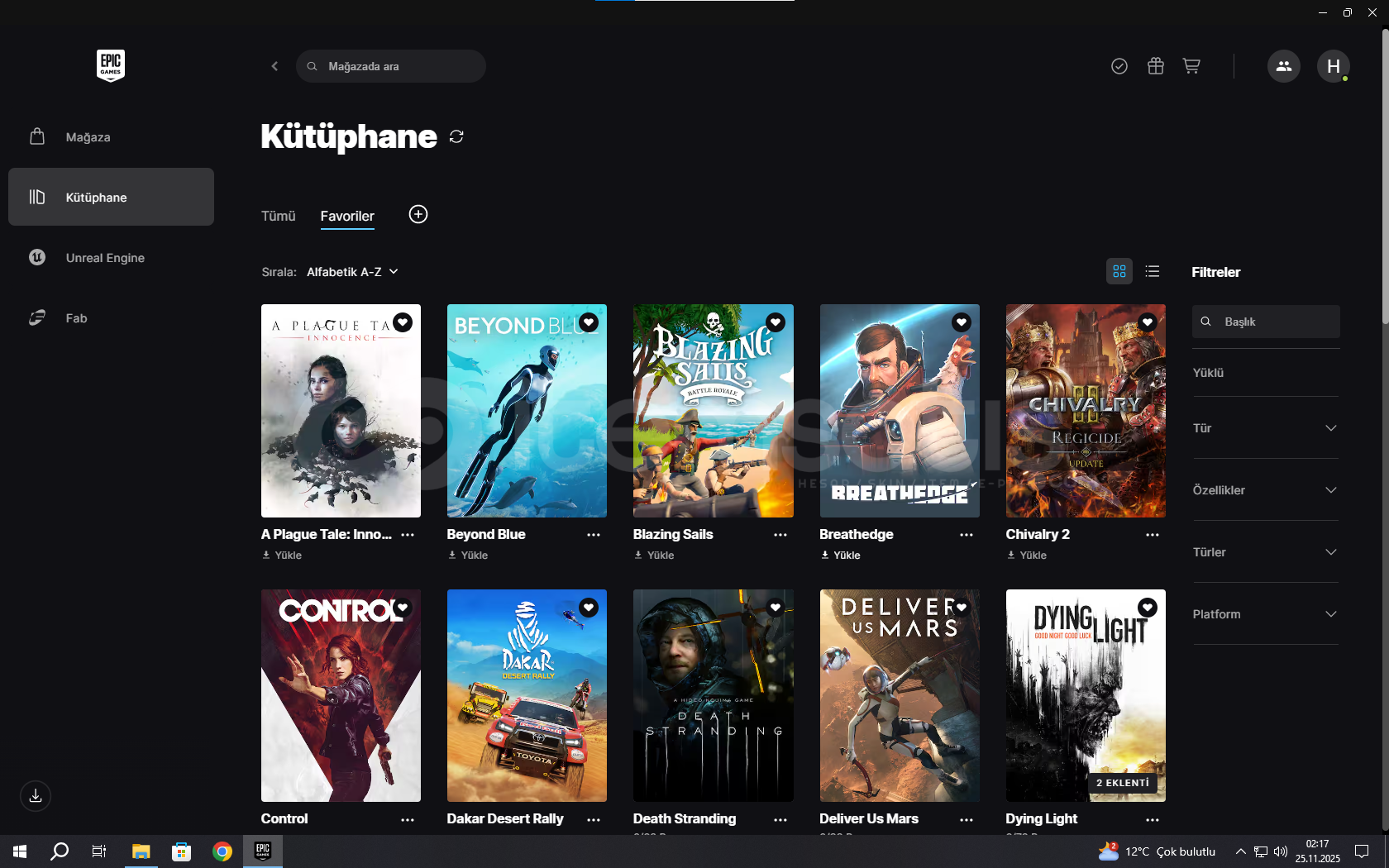Open Google Chrome from the taskbar

tap(222, 851)
